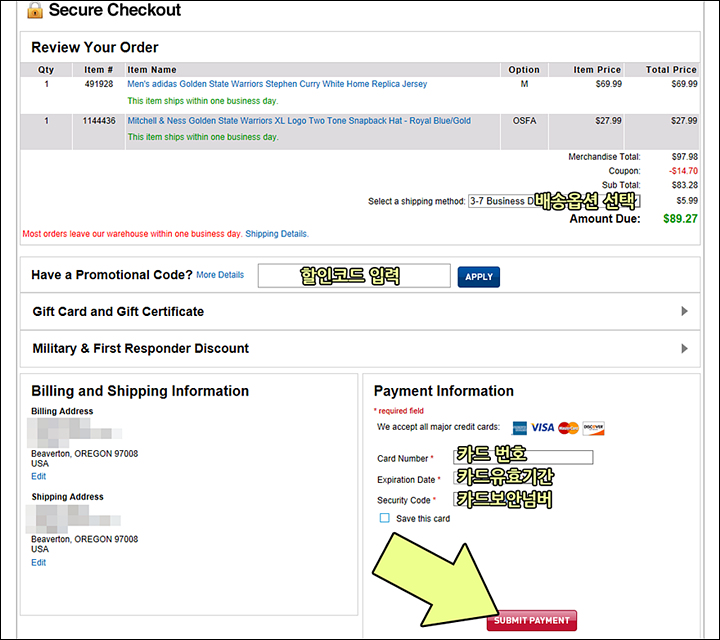Click the Review Your Order heading
This screenshot has width=720, height=640.
pyautogui.click(x=95, y=47)
